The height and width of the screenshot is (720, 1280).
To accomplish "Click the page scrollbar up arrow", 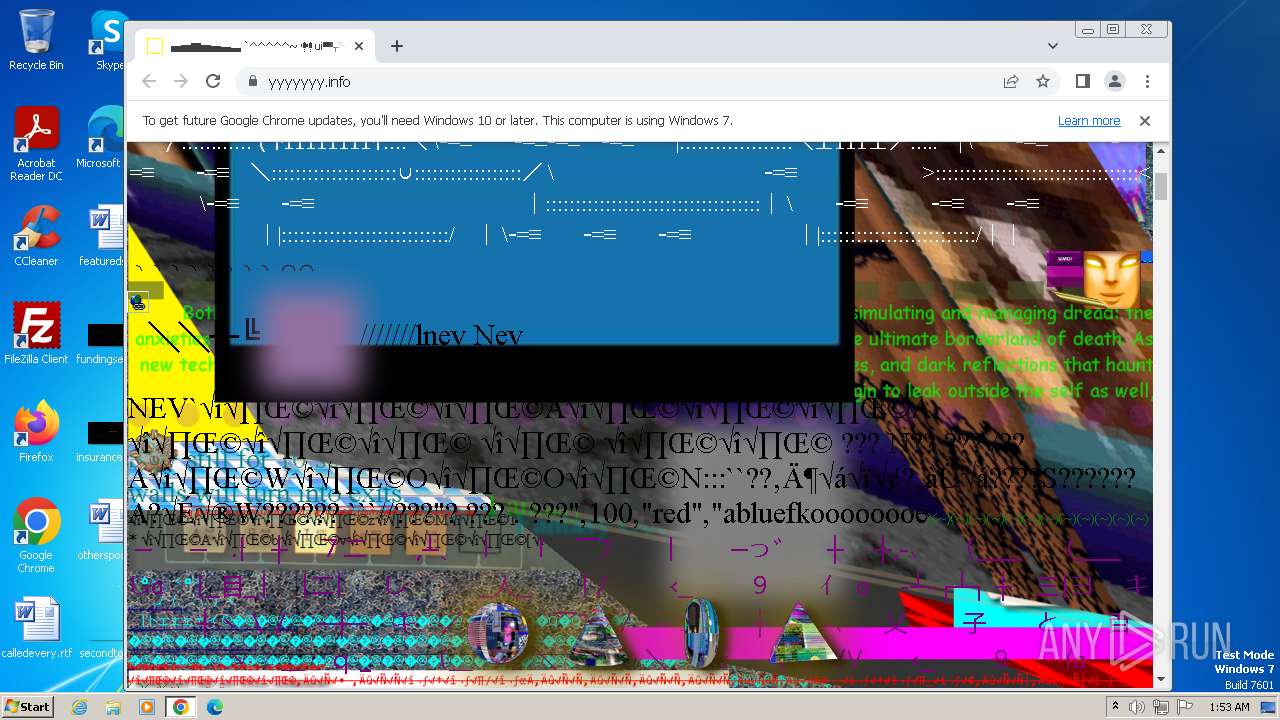I will tap(1161, 150).
